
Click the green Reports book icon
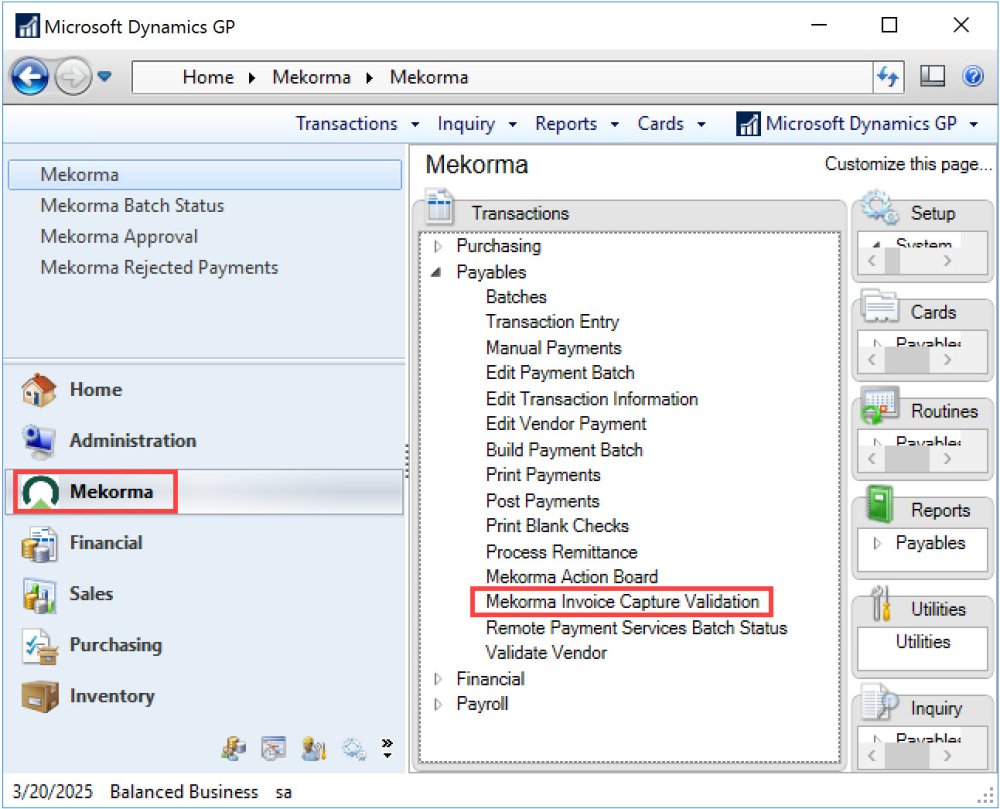pyautogui.click(x=880, y=504)
